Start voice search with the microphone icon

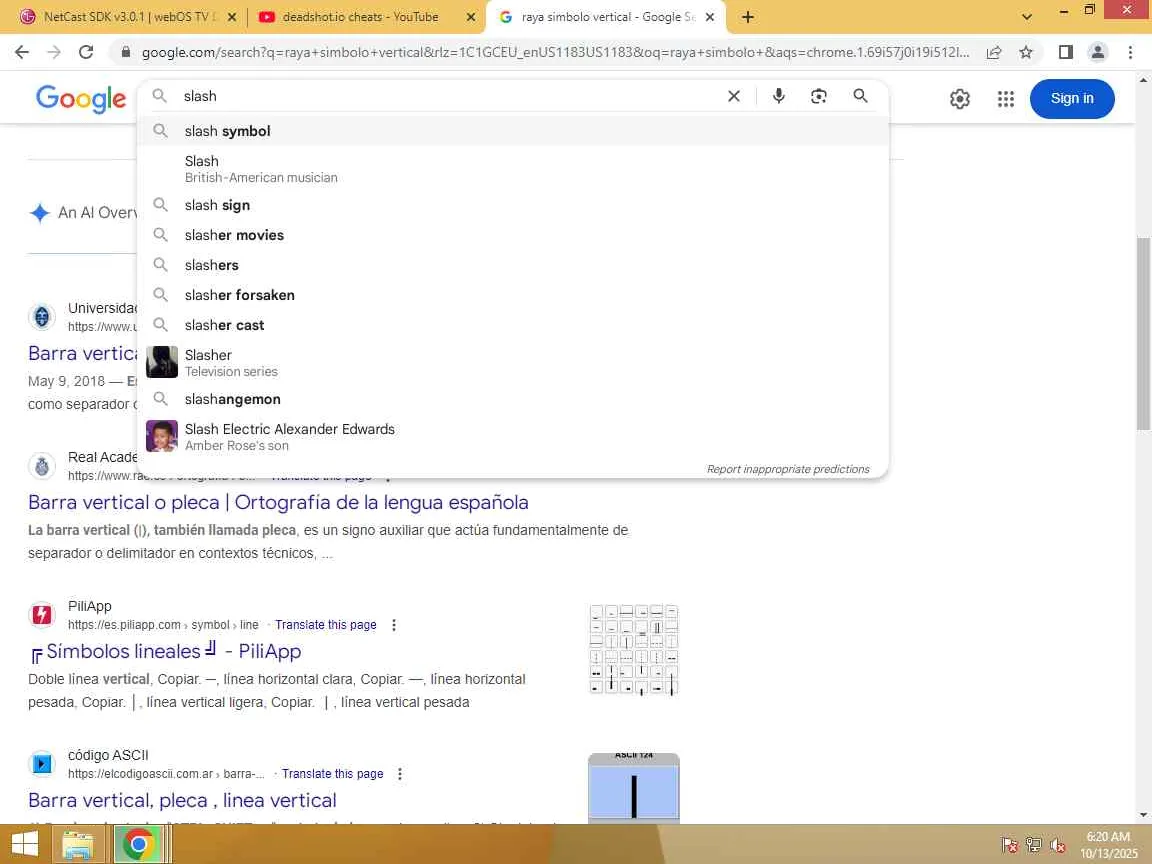[779, 96]
